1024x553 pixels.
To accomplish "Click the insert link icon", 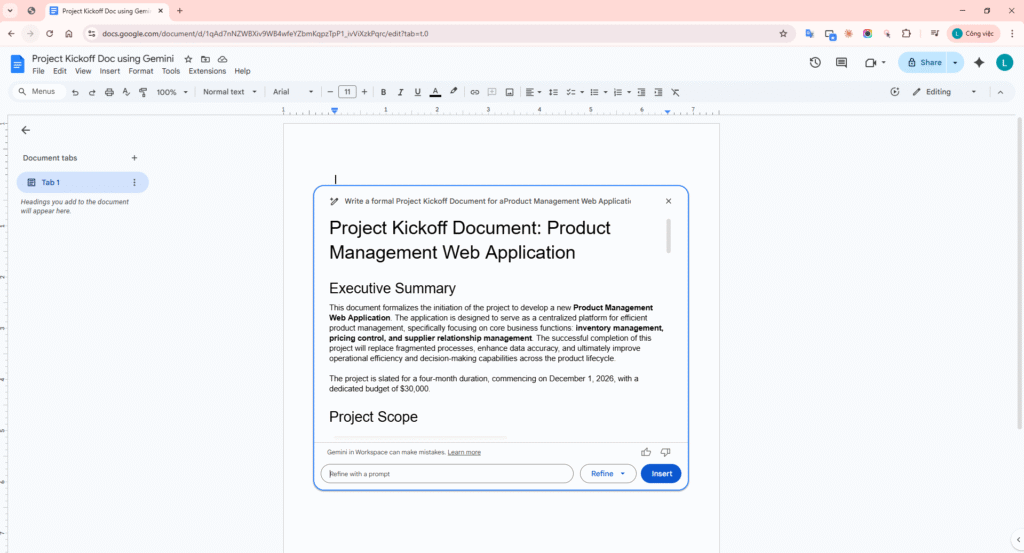I will (474, 92).
